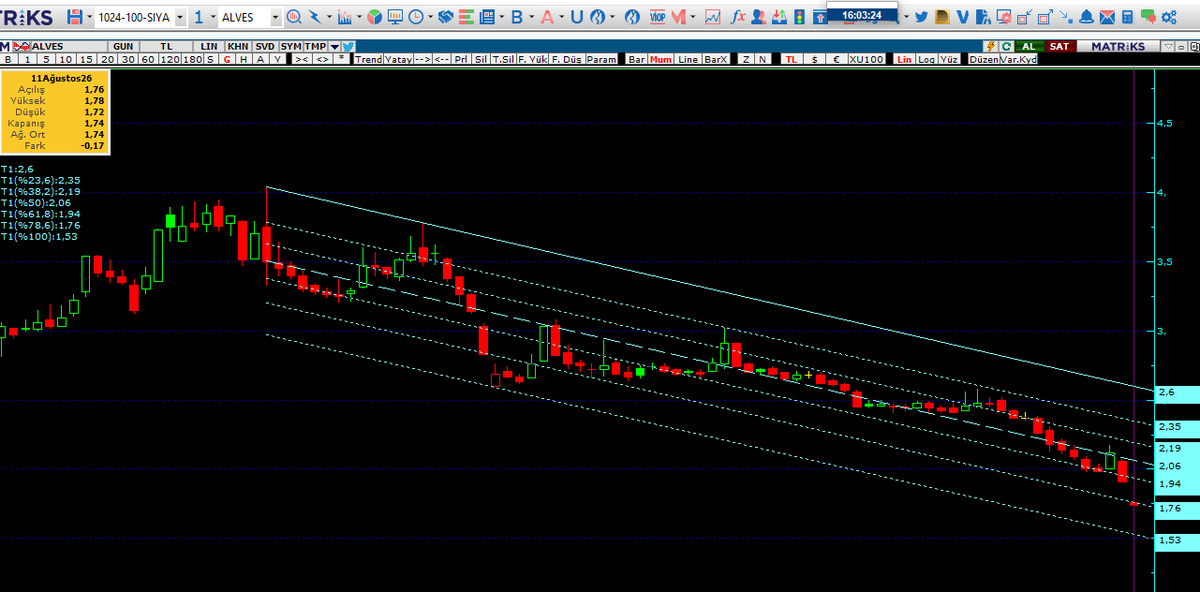
Task: Click the pie chart icon
Action: pos(374,17)
